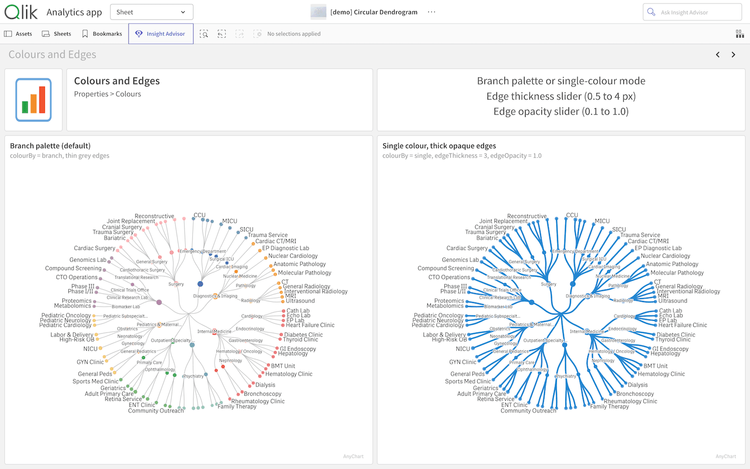Click the bar chart image tile
This screenshot has width=750, height=469.
point(33,99)
